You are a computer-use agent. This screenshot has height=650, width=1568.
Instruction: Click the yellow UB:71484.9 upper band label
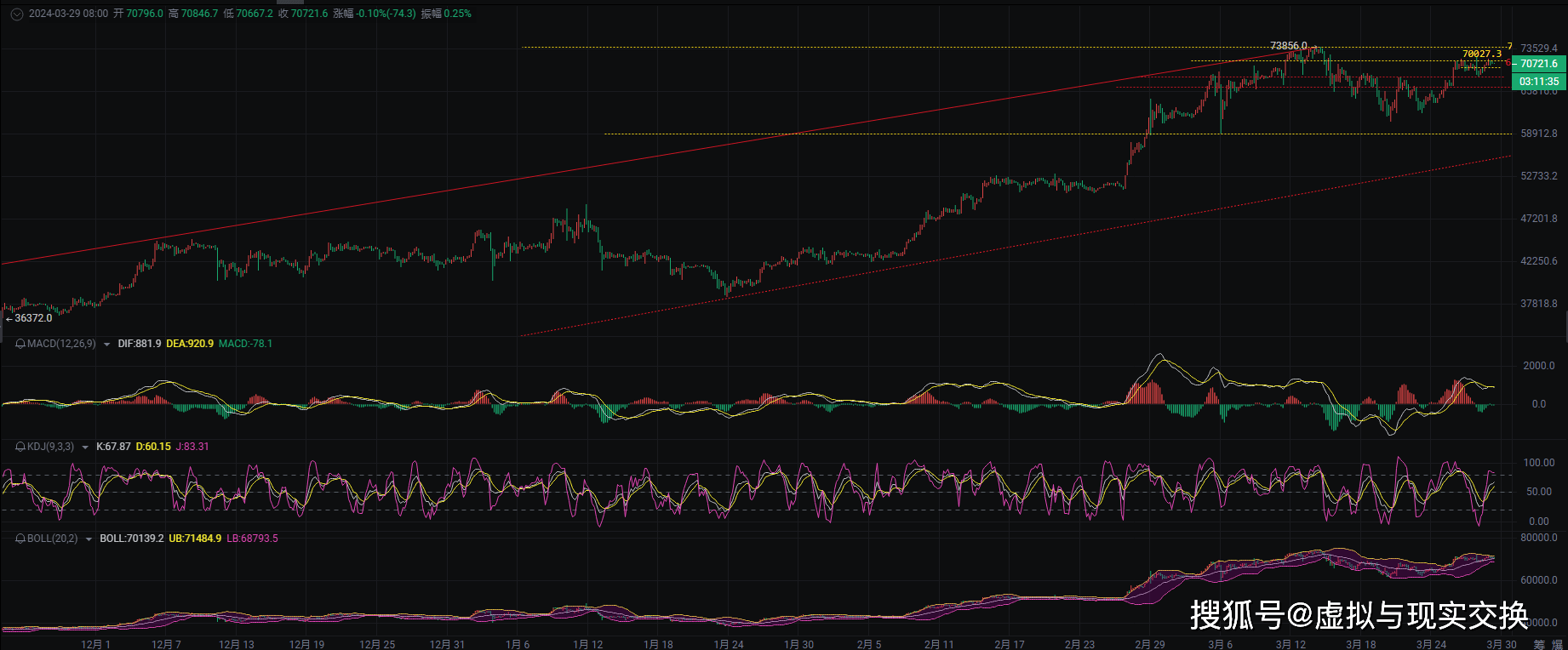click(x=195, y=539)
